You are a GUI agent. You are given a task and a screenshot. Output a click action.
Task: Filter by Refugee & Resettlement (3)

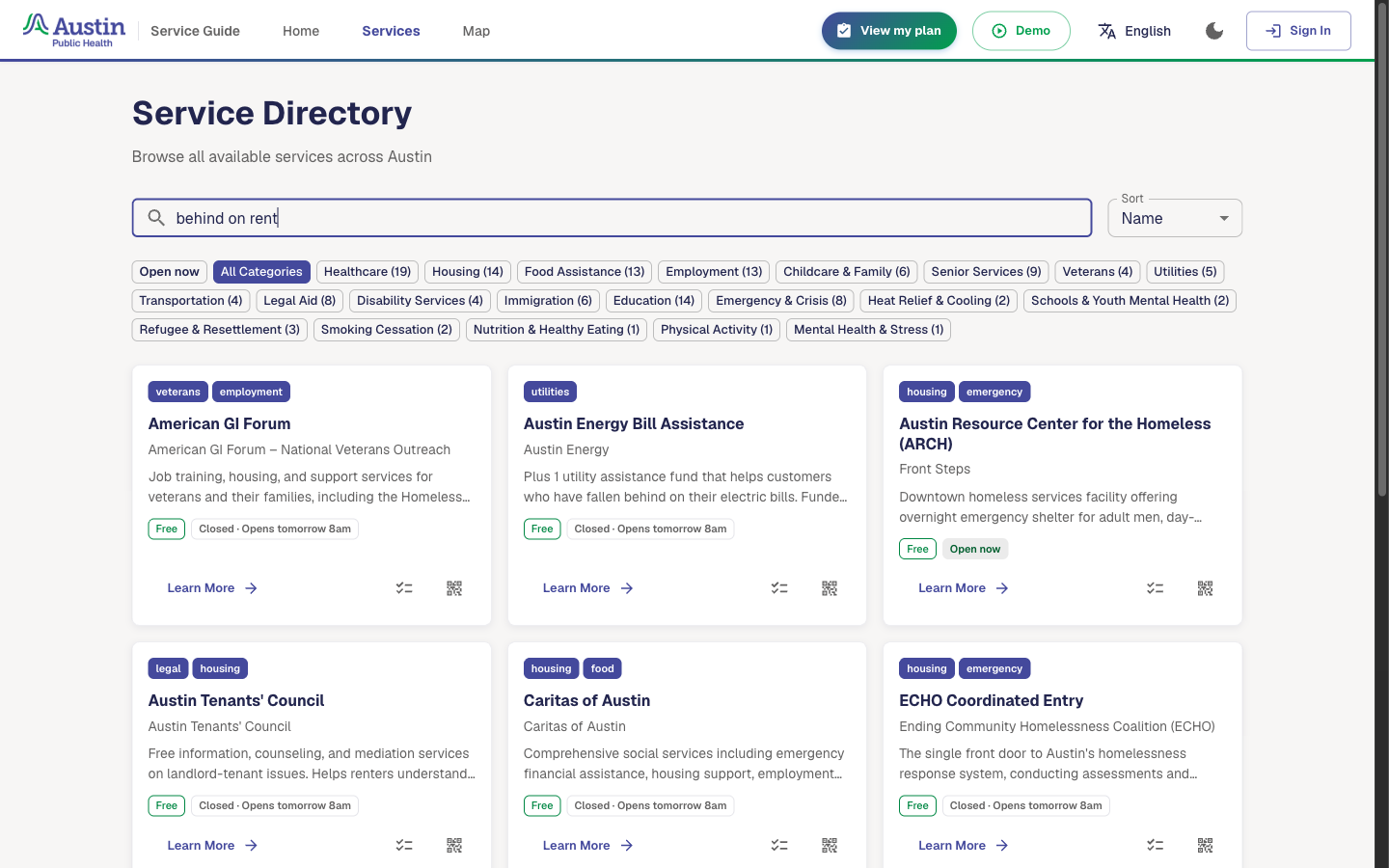220,330
